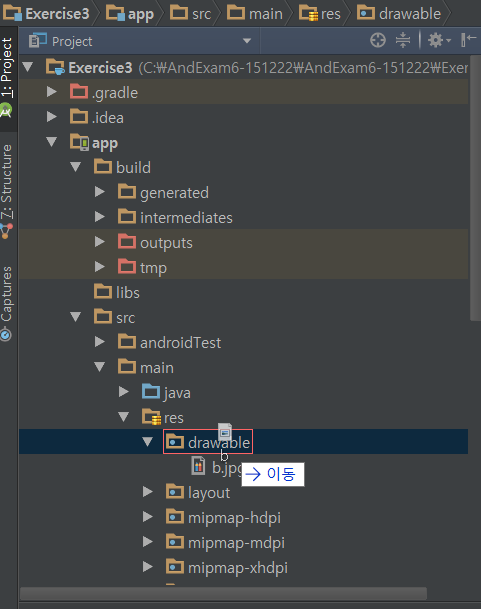Select the b.jpg image file icon
Viewport: 481px width, 609px height.
click(x=198, y=465)
